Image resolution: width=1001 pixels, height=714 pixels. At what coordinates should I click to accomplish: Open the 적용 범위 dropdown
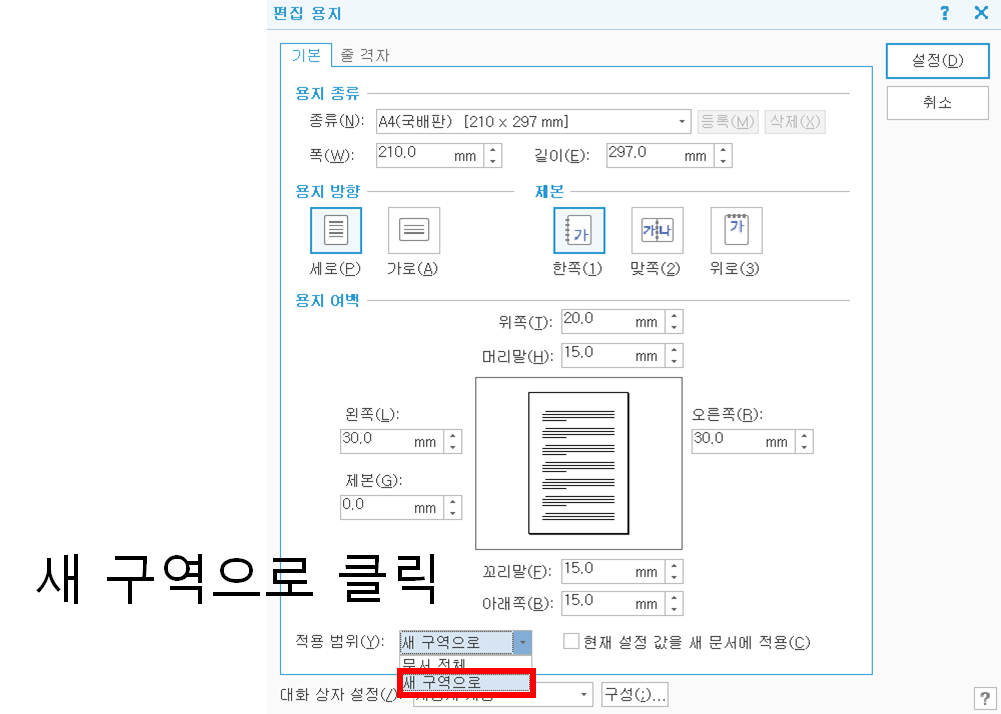point(524,641)
